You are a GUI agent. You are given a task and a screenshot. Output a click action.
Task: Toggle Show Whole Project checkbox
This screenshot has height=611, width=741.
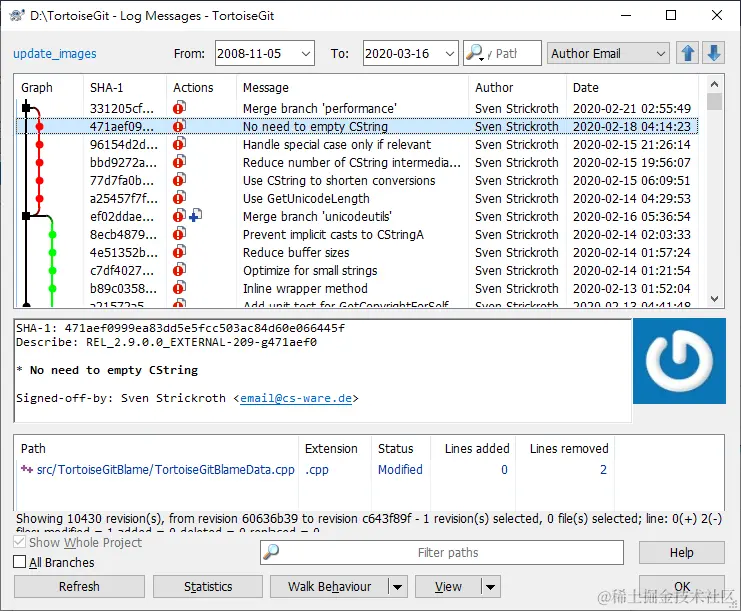click(x=20, y=542)
